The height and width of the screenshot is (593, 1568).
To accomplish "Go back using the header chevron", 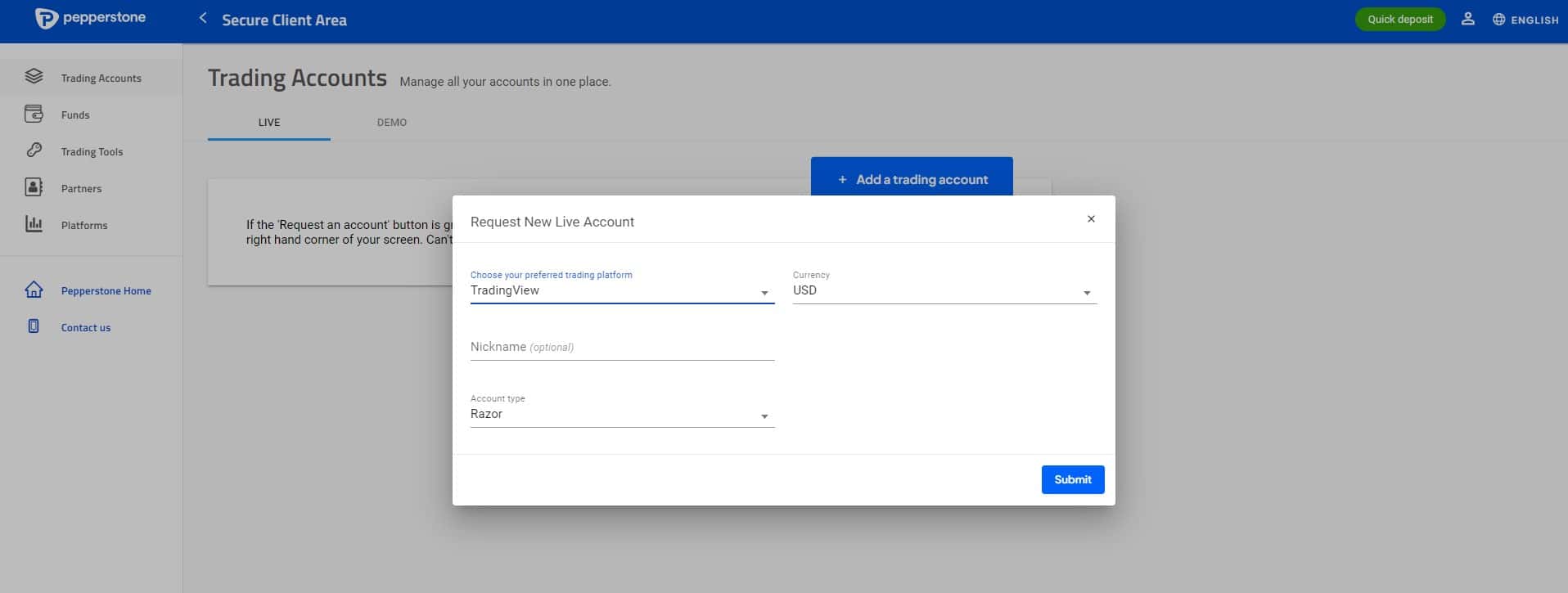I will 203,18.
